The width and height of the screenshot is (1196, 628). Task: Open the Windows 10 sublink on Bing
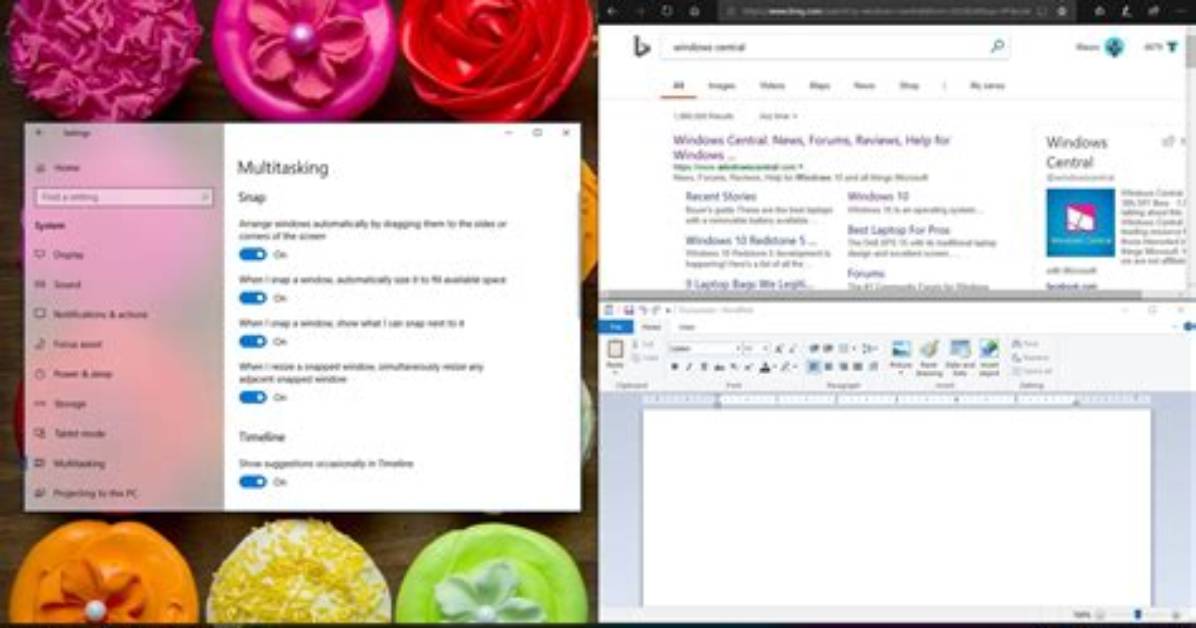click(878, 197)
